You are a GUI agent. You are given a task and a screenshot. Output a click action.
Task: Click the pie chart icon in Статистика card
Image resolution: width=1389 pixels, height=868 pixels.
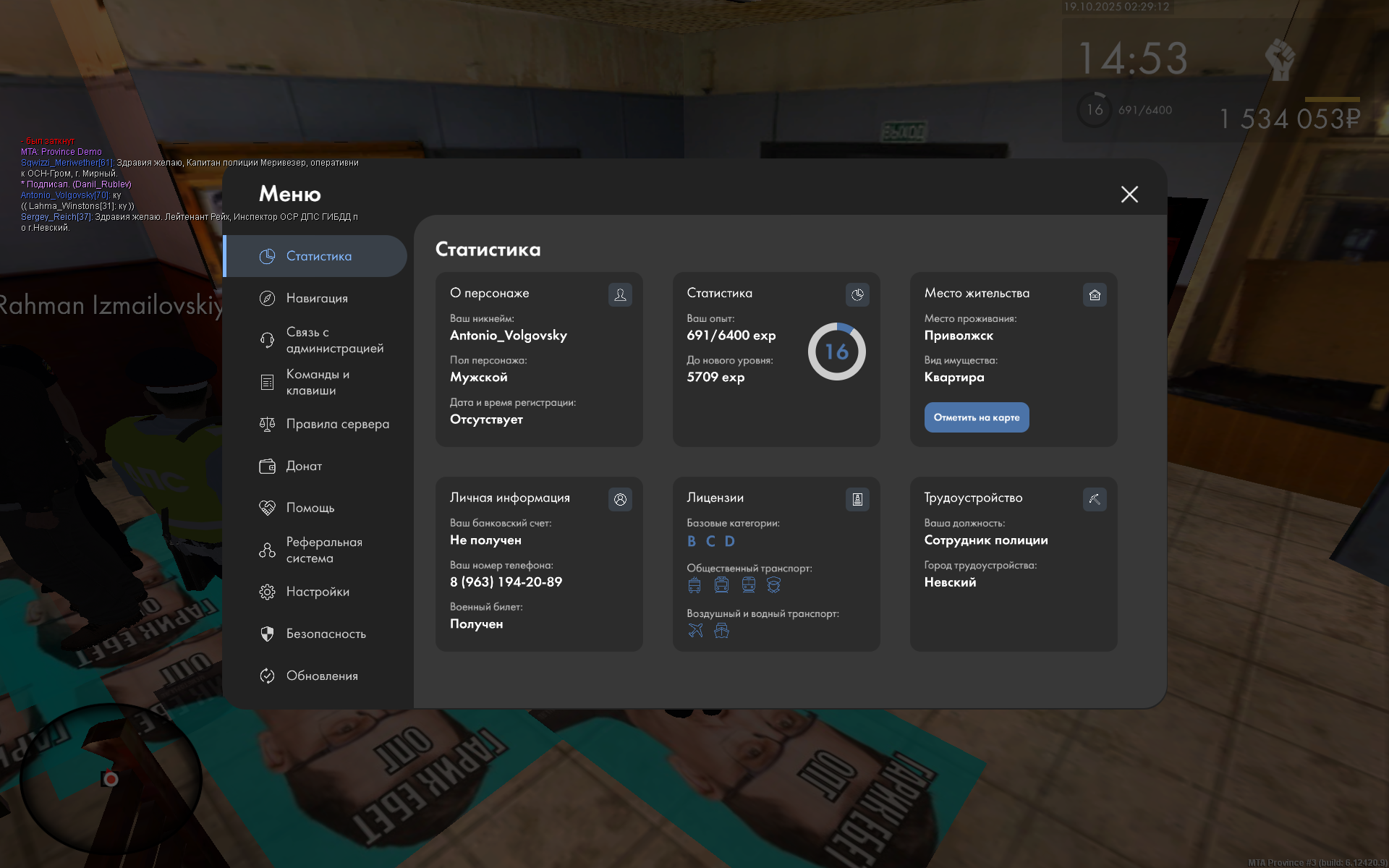pyautogui.click(x=857, y=294)
